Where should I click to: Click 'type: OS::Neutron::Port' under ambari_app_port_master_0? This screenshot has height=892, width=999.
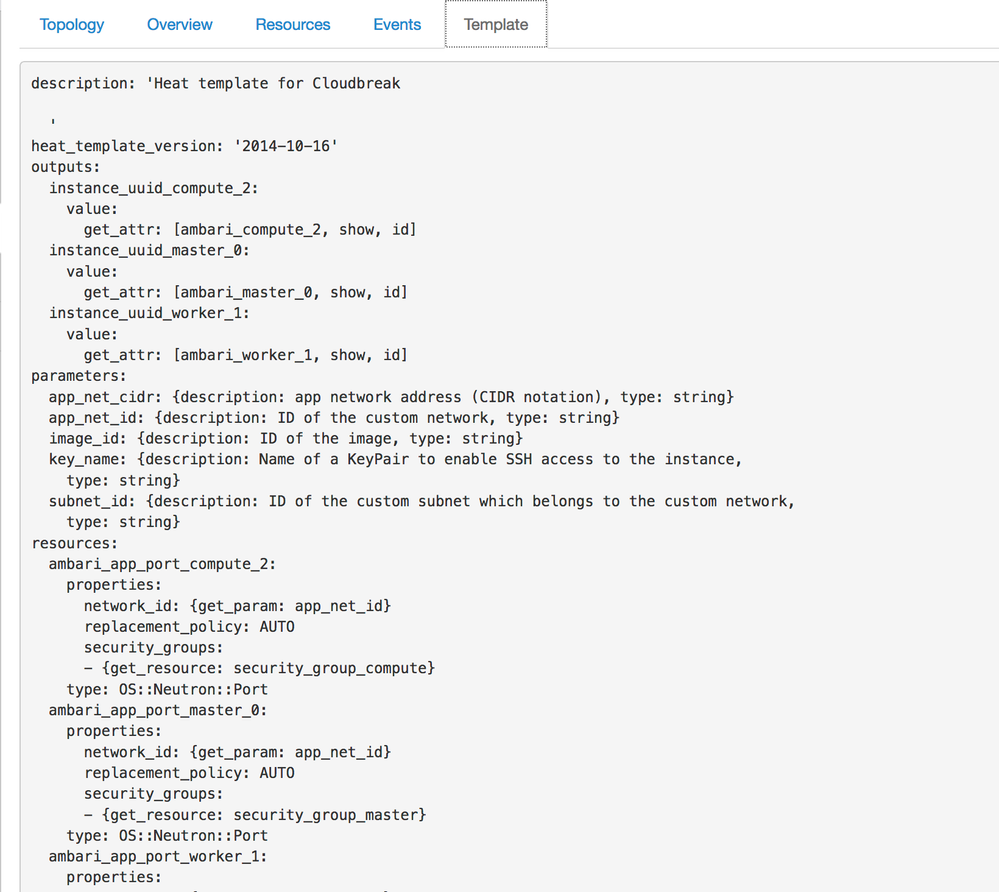(x=167, y=836)
